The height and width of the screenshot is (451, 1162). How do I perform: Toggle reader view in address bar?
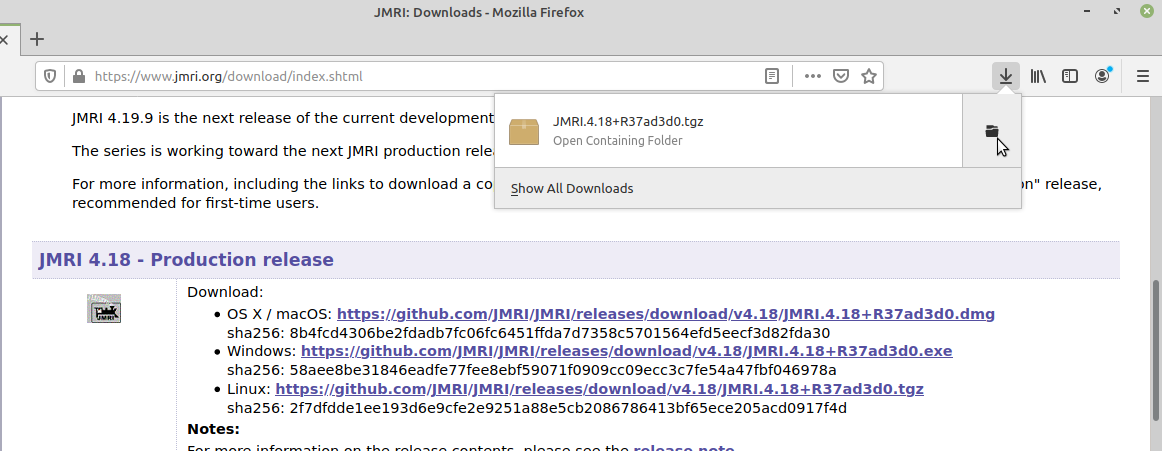click(772, 76)
